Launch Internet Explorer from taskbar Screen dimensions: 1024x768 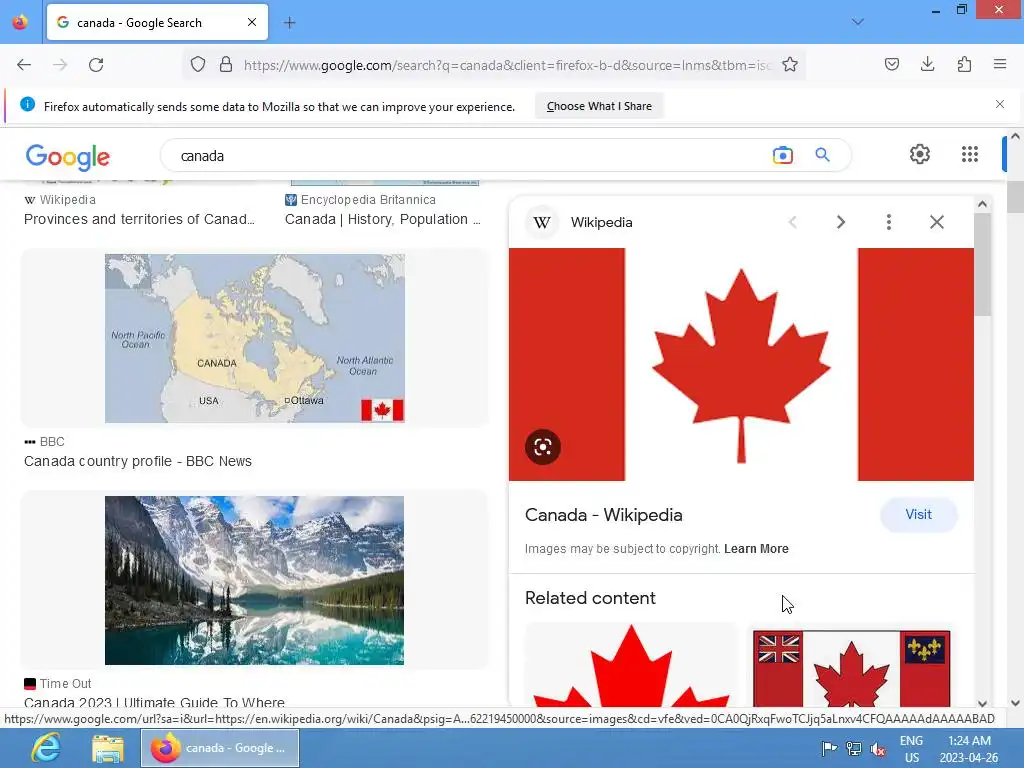click(x=46, y=748)
